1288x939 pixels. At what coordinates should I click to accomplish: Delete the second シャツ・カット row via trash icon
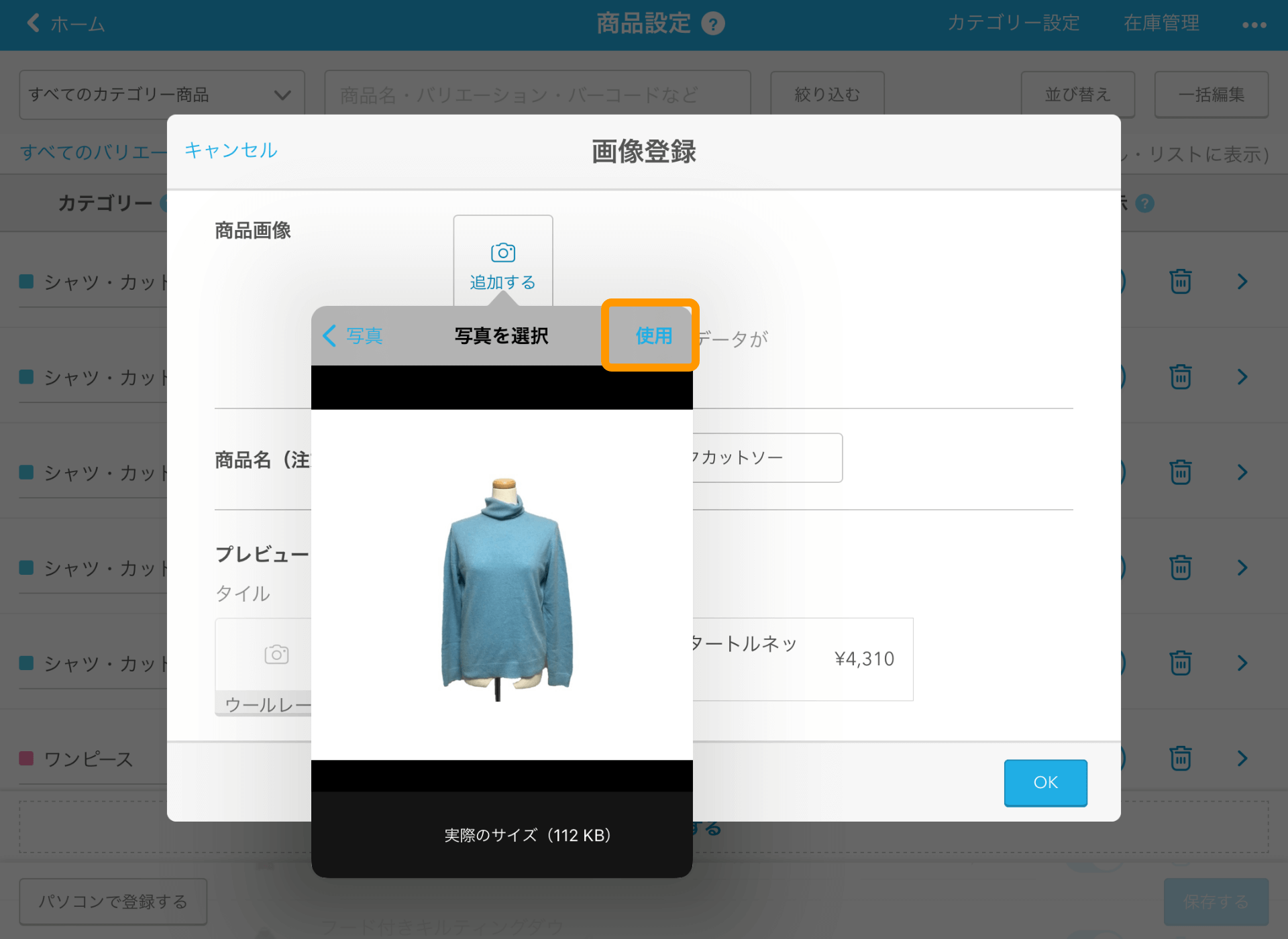click(1181, 376)
